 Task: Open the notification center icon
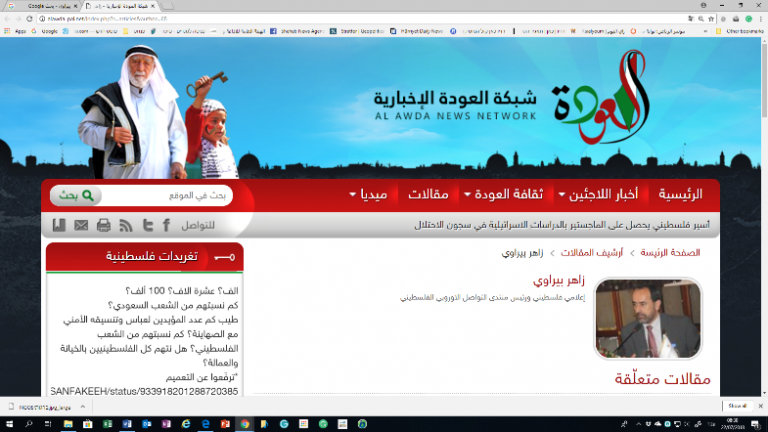pos(756,424)
